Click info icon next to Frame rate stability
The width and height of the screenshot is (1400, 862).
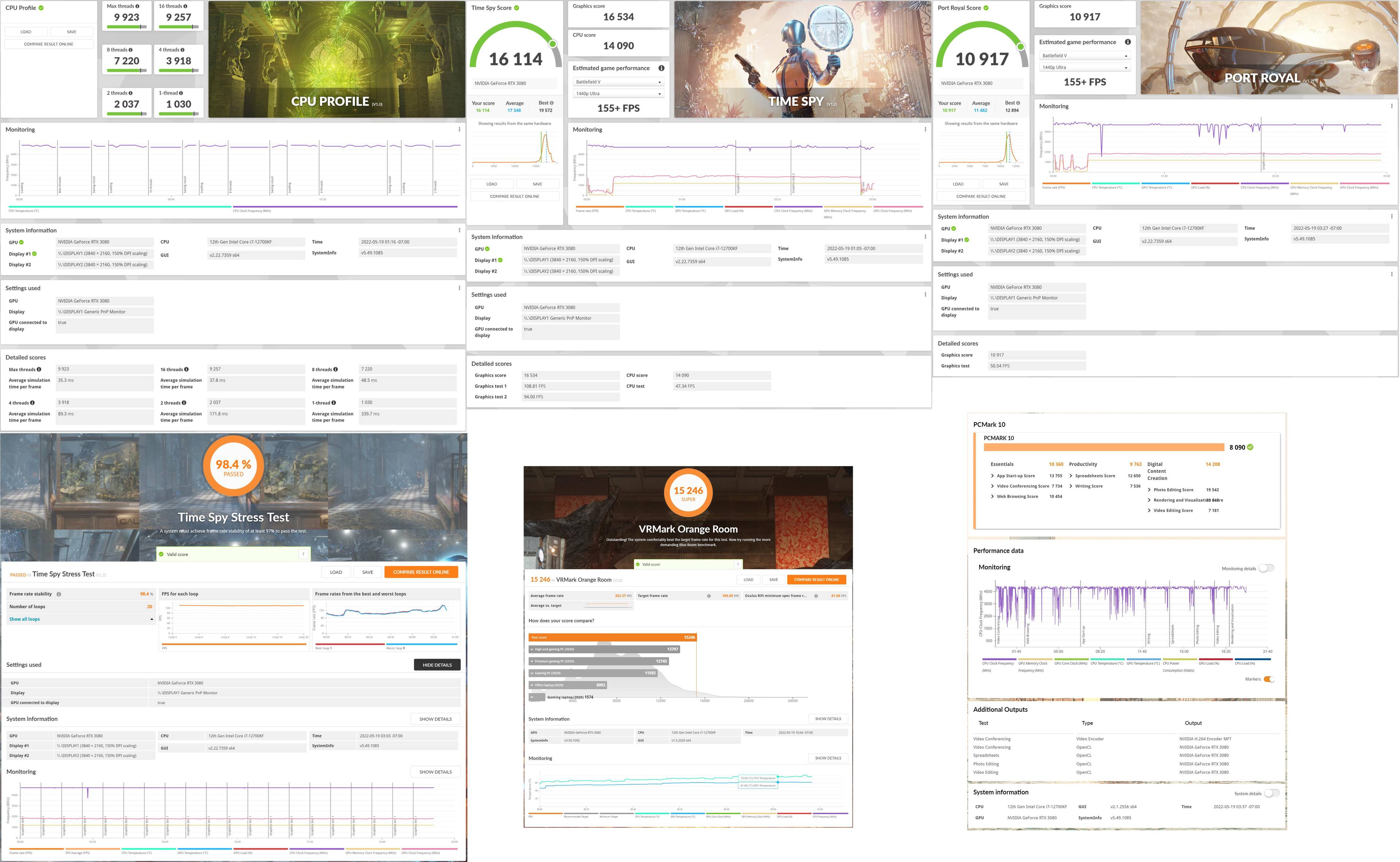coord(59,594)
